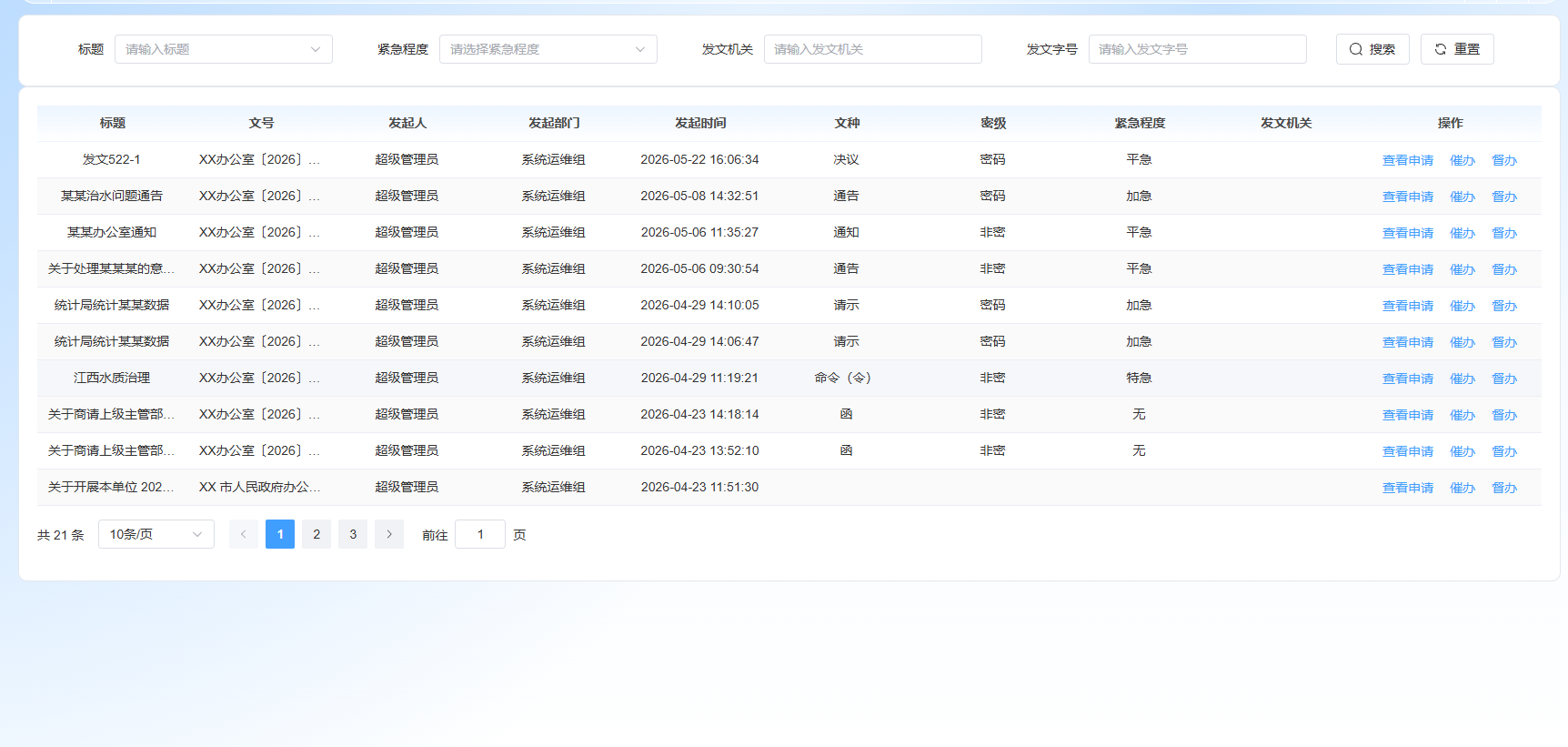
Task: Open 查看申请 for row dated 2026-04-29 14:10:05
Action: [x=1408, y=306]
